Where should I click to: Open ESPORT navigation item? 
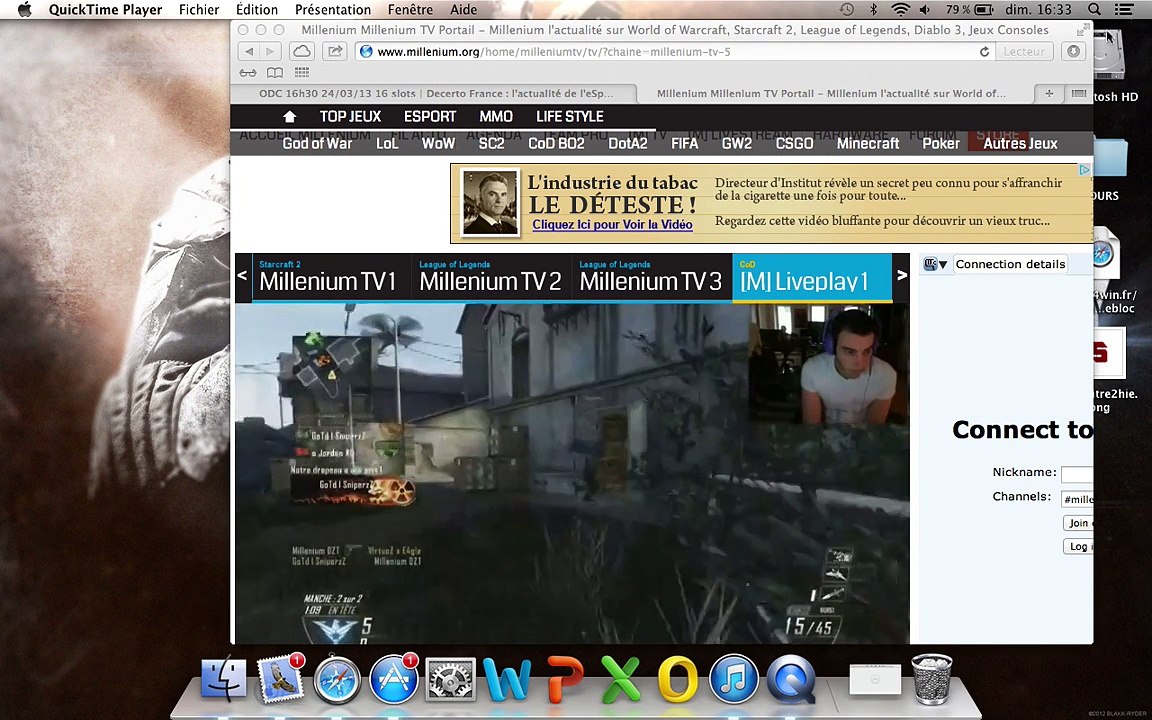click(x=430, y=117)
